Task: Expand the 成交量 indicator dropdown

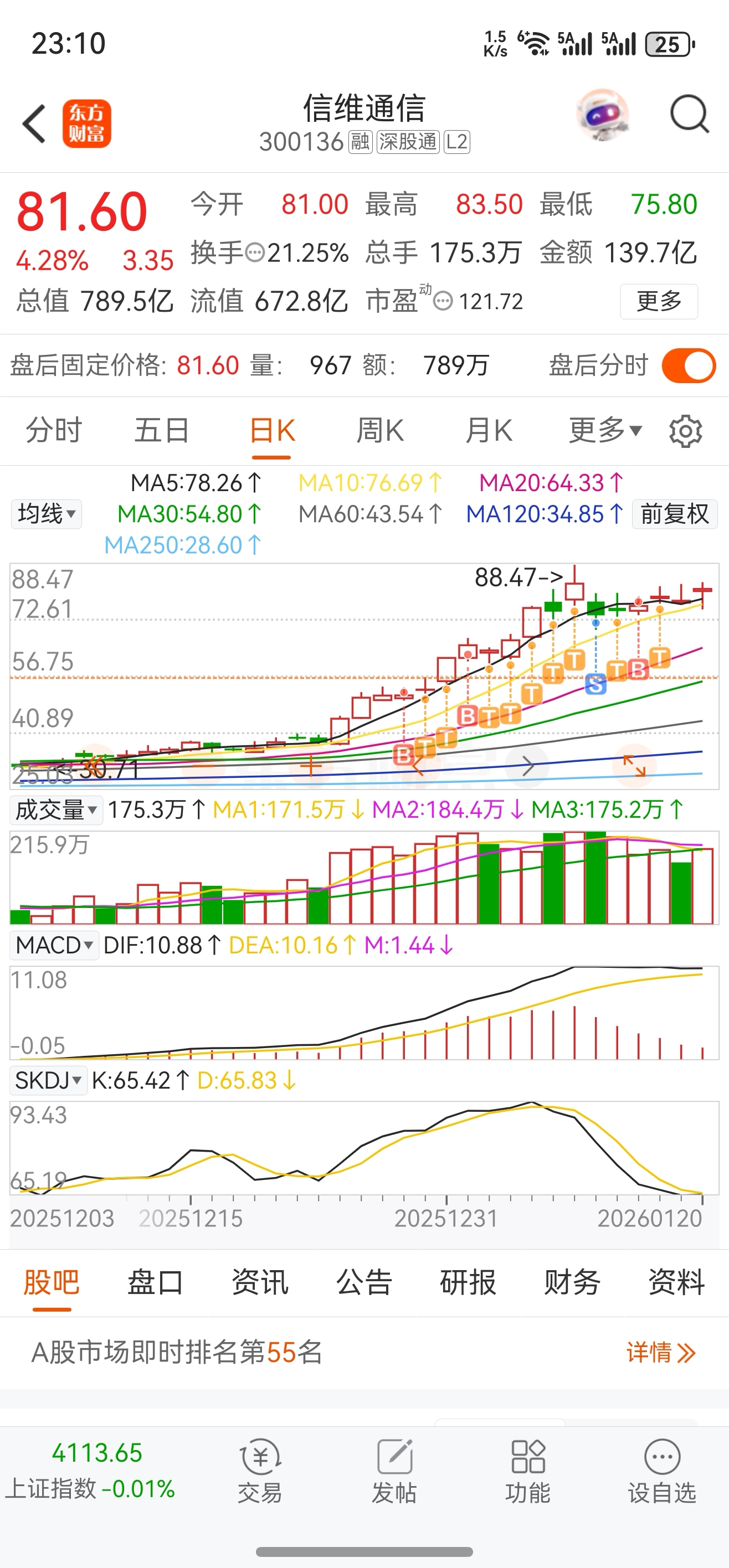Action: [x=56, y=810]
